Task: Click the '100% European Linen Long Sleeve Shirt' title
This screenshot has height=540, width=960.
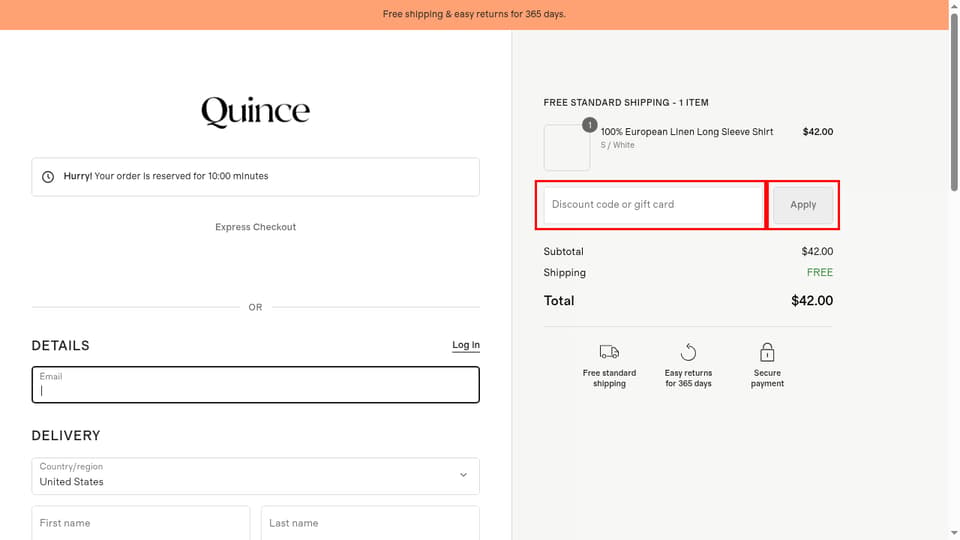Action: click(x=686, y=132)
